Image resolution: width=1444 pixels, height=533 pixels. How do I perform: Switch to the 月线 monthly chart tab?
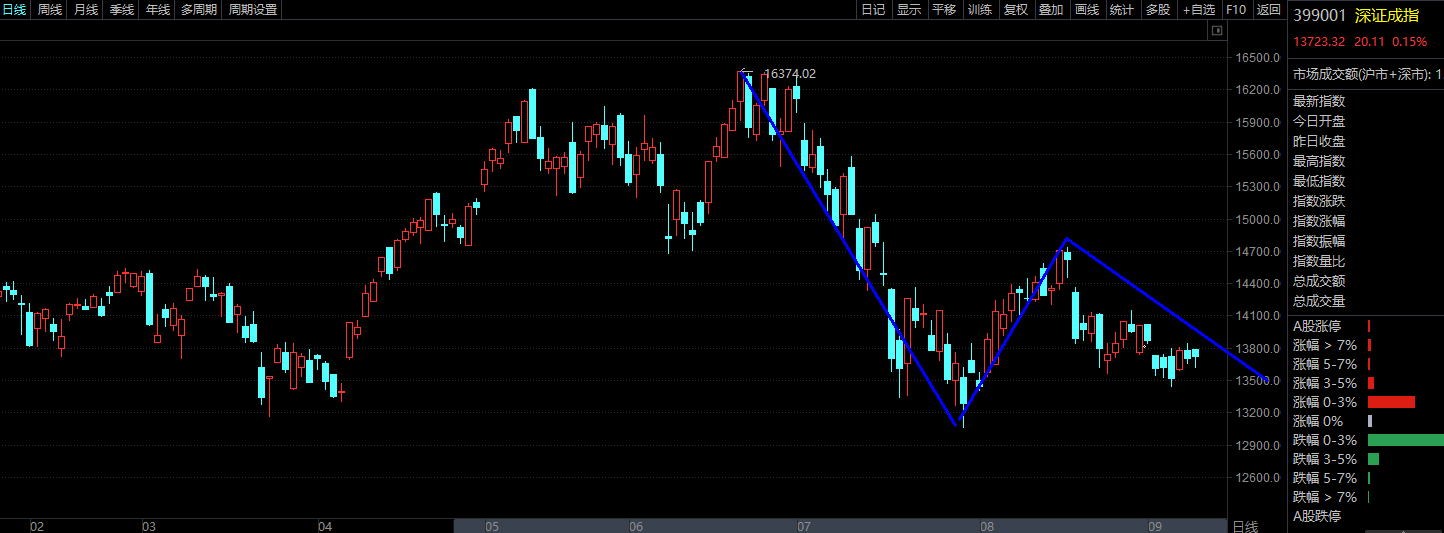pos(85,9)
